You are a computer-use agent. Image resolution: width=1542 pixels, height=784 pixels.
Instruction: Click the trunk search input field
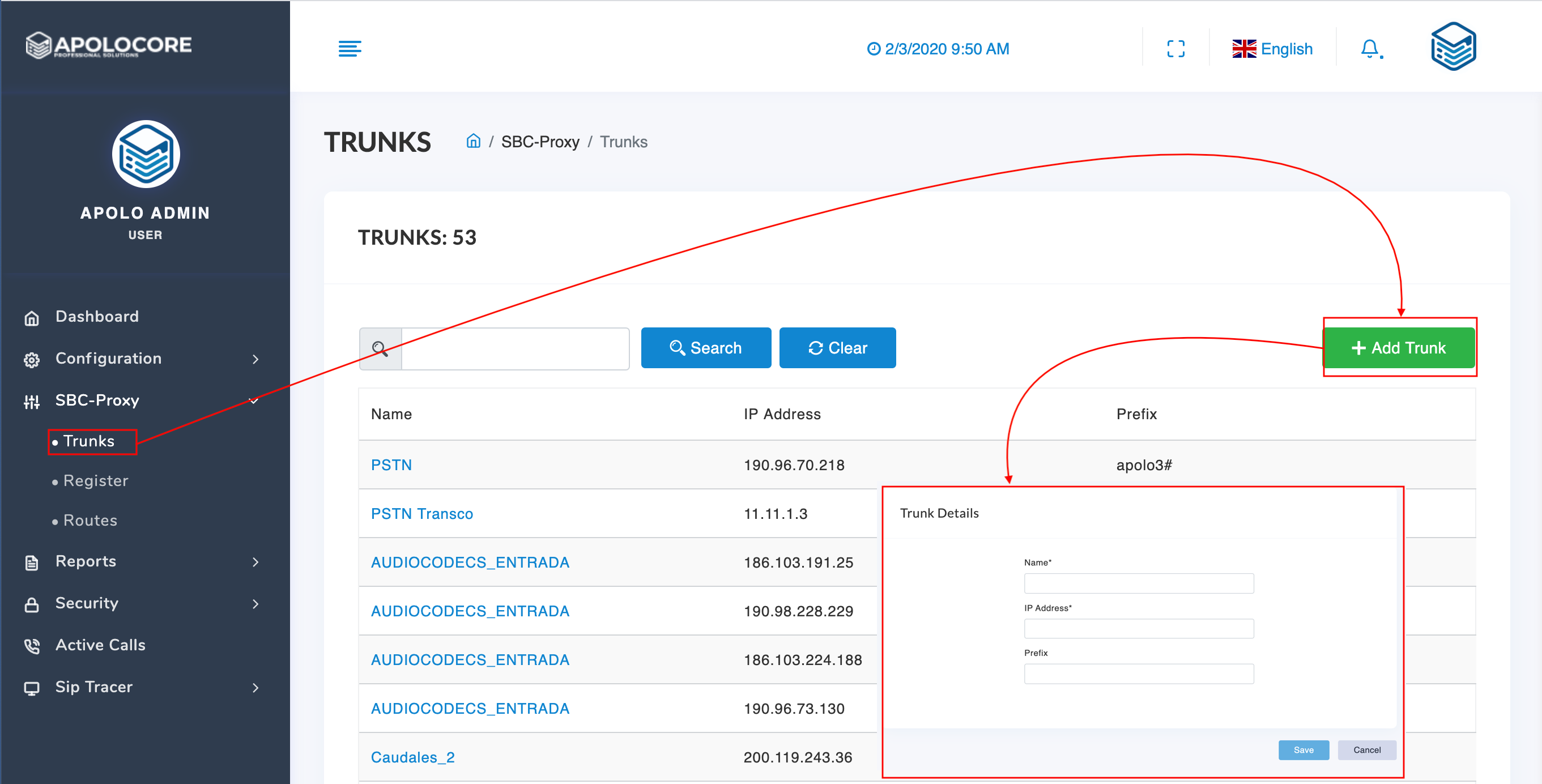pyautogui.click(x=514, y=348)
